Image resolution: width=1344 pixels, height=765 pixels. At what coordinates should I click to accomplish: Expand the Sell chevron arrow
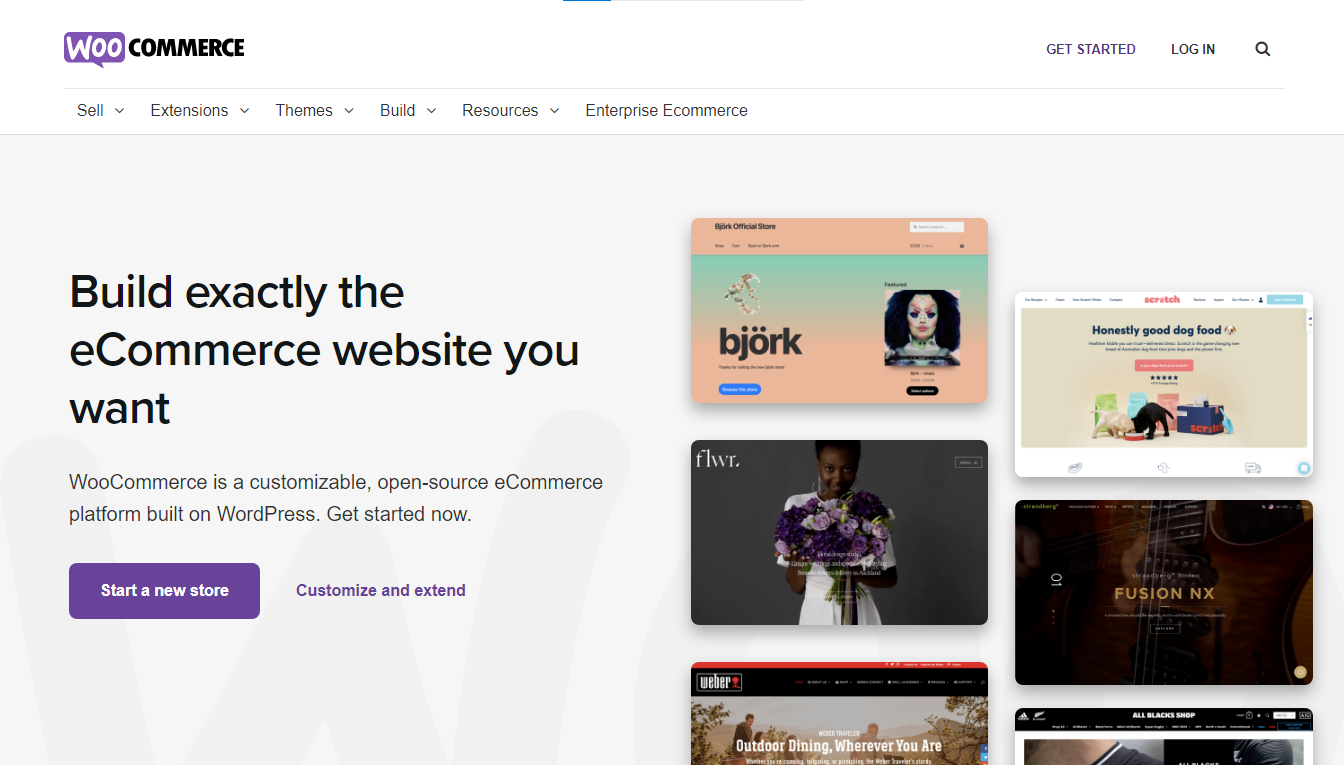(x=120, y=111)
